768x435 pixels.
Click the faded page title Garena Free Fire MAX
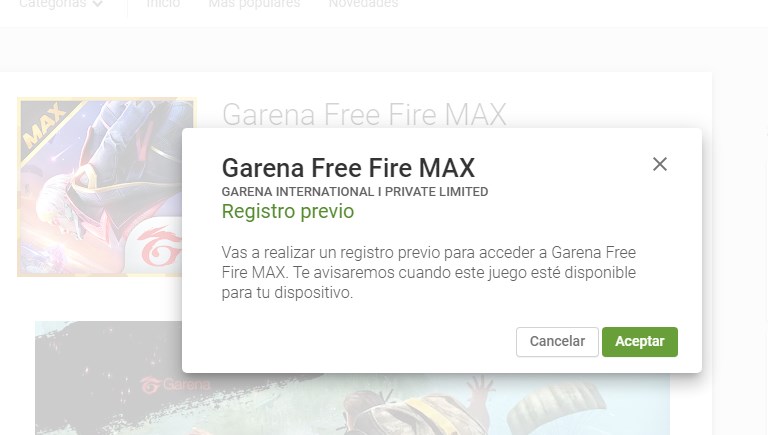point(364,114)
